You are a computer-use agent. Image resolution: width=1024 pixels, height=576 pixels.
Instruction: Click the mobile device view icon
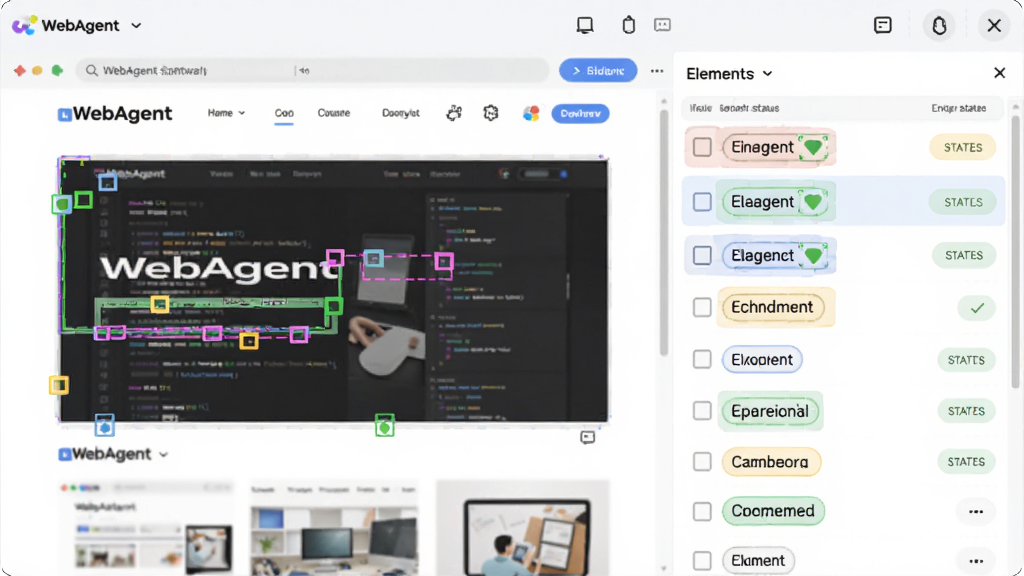pos(628,25)
